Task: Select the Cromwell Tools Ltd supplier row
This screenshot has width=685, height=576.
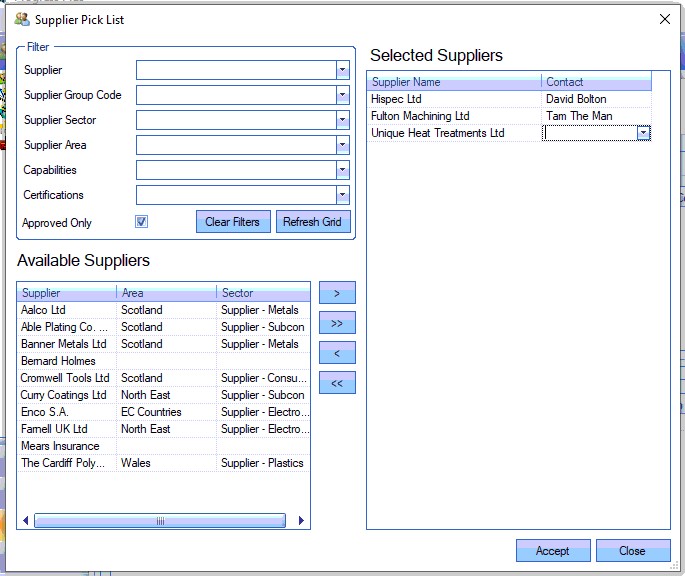Action: click(163, 378)
